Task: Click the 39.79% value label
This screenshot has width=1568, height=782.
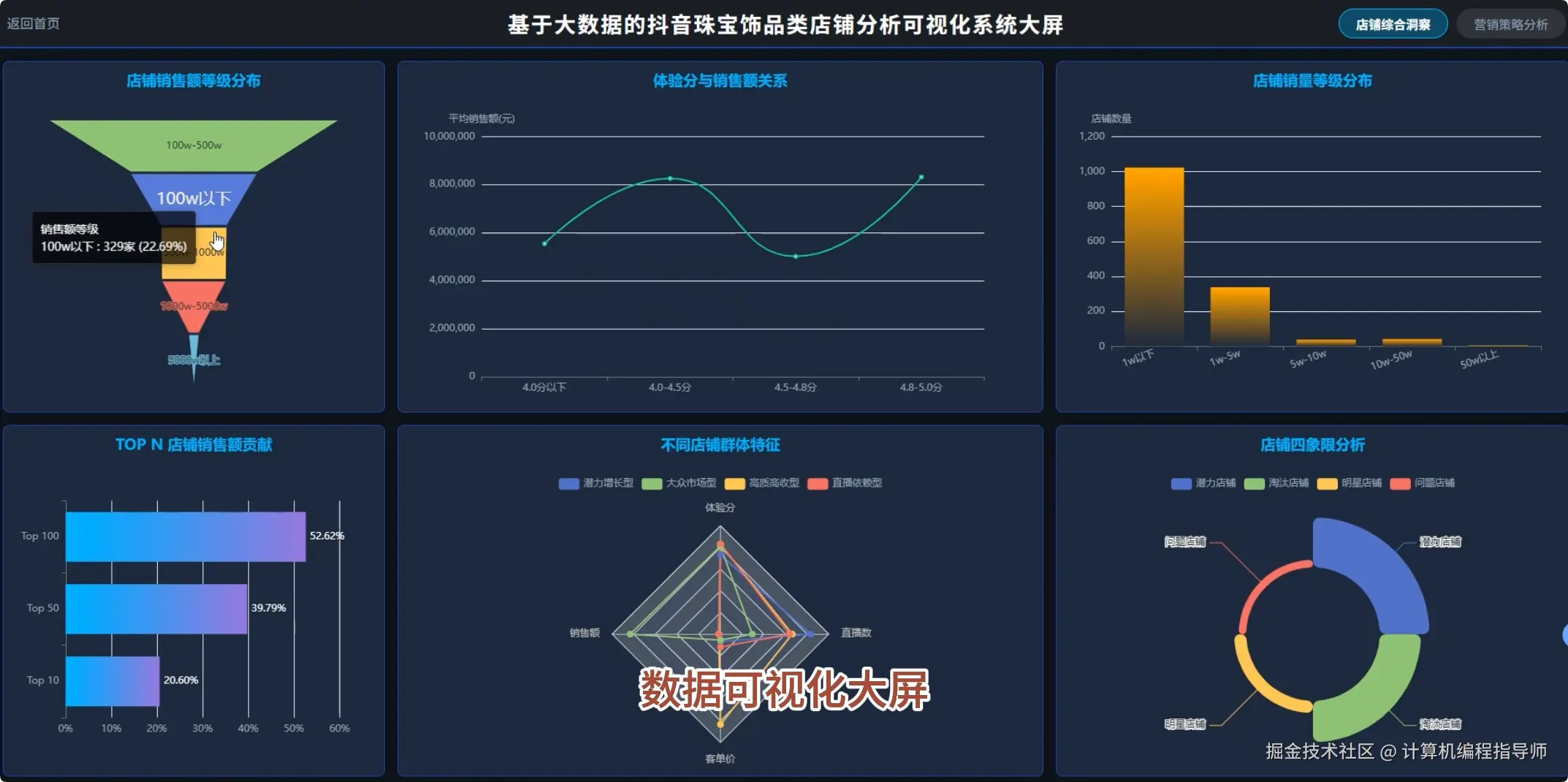Action: [268, 608]
